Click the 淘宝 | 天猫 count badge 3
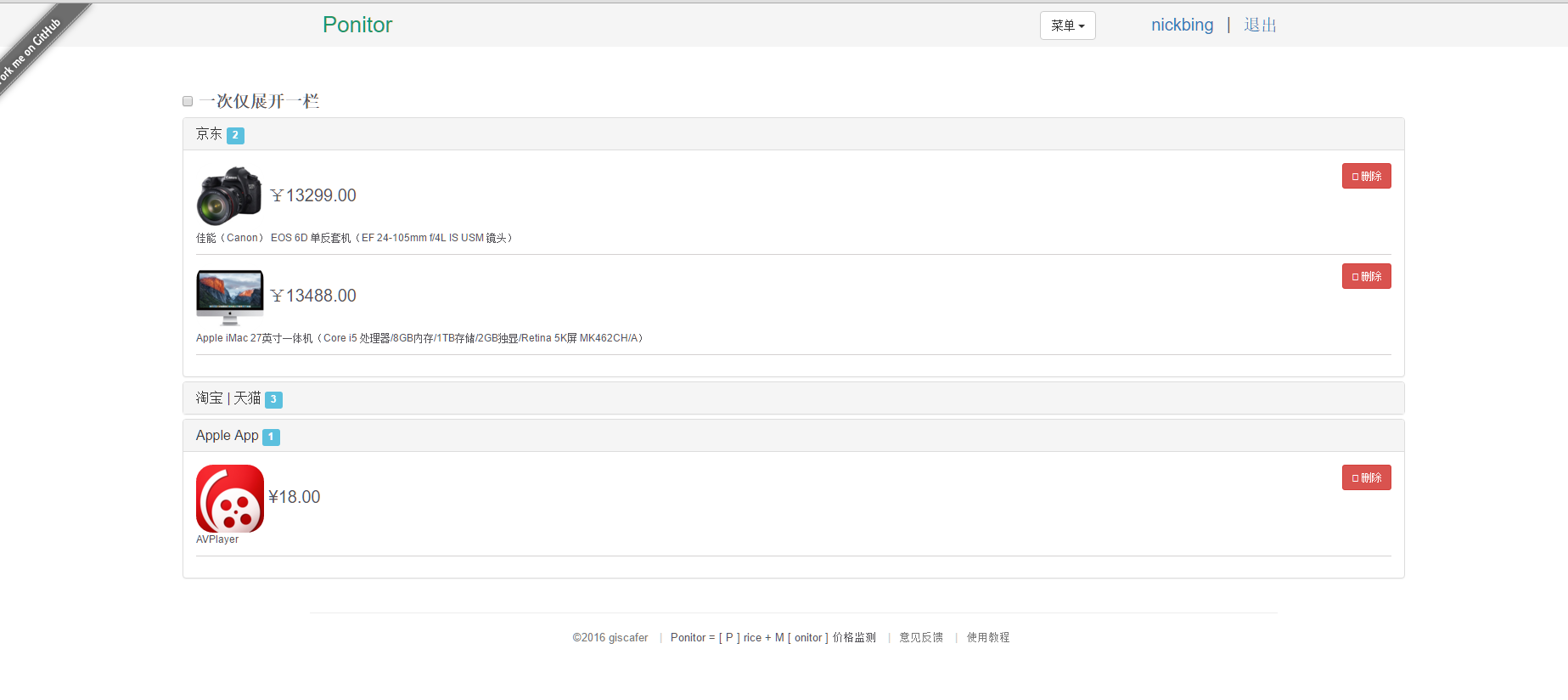The width and height of the screenshot is (1568, 700). (x=273, y=399)
